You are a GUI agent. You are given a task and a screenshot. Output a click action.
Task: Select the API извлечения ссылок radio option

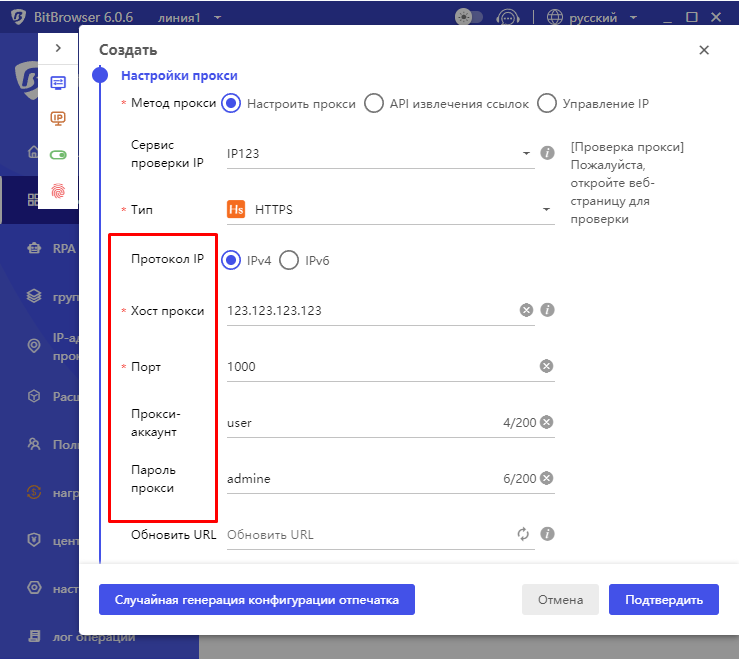(373, 103)
